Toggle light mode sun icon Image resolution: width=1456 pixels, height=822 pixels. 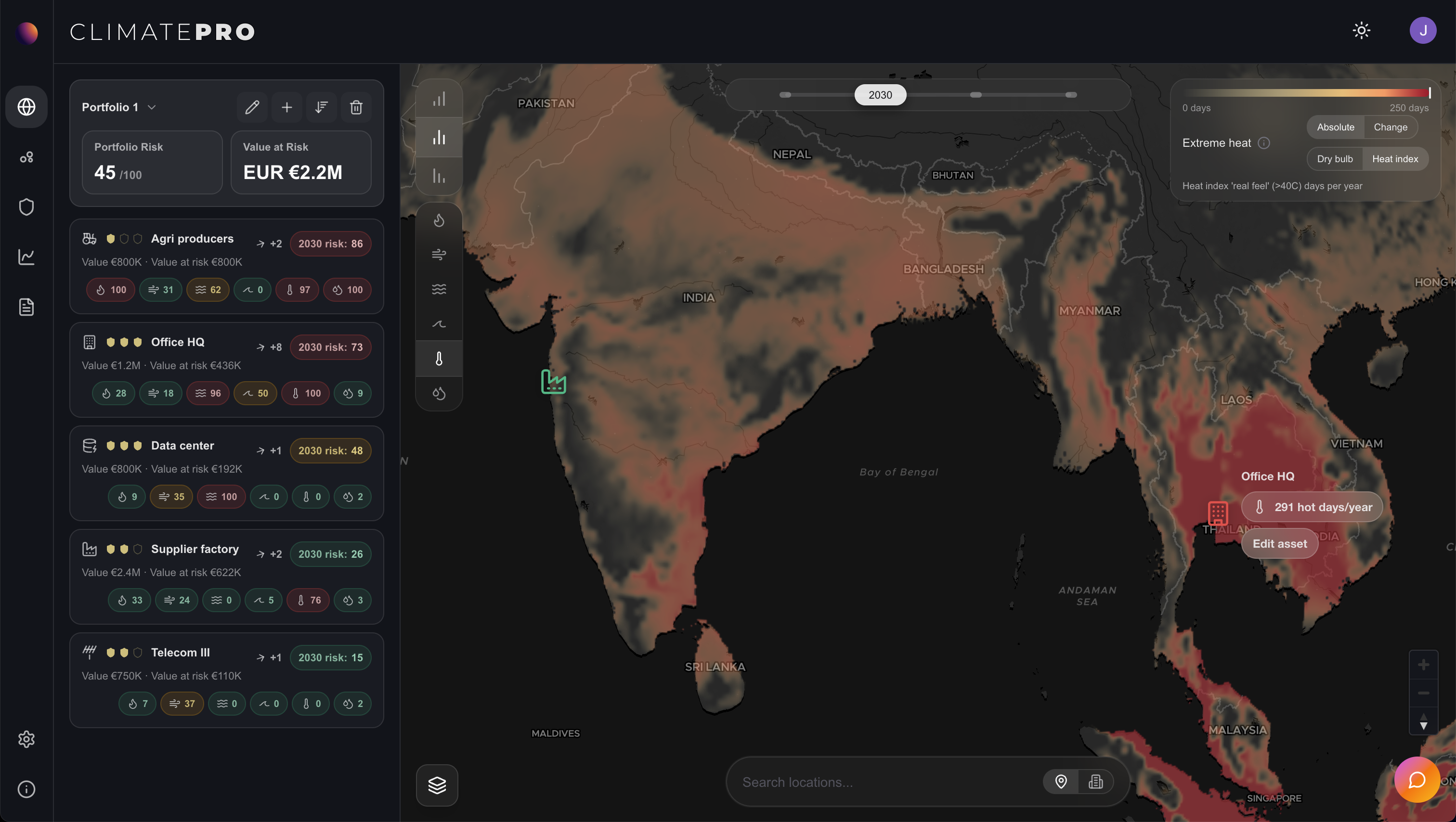(x=1361, y=30)
